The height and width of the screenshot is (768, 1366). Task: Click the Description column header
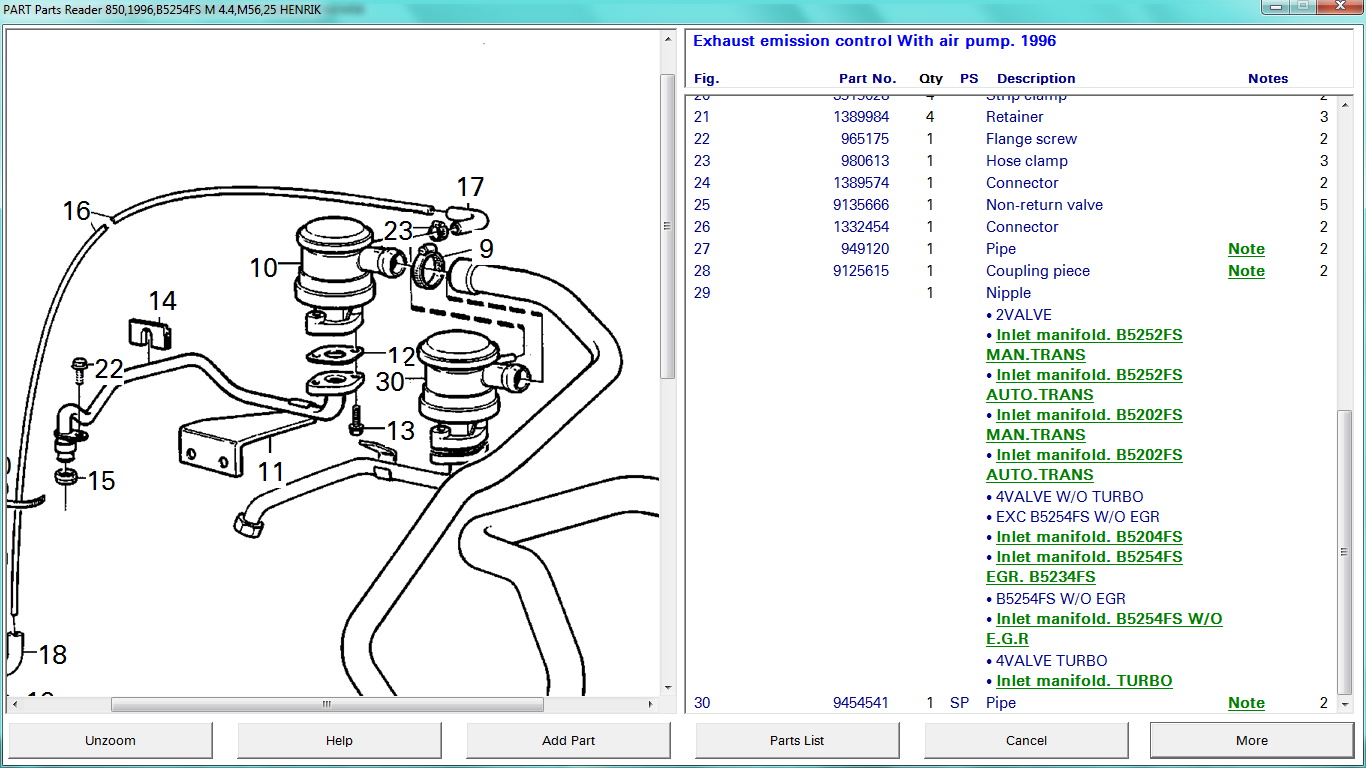pyautogui.click(x=1036, y=78)
